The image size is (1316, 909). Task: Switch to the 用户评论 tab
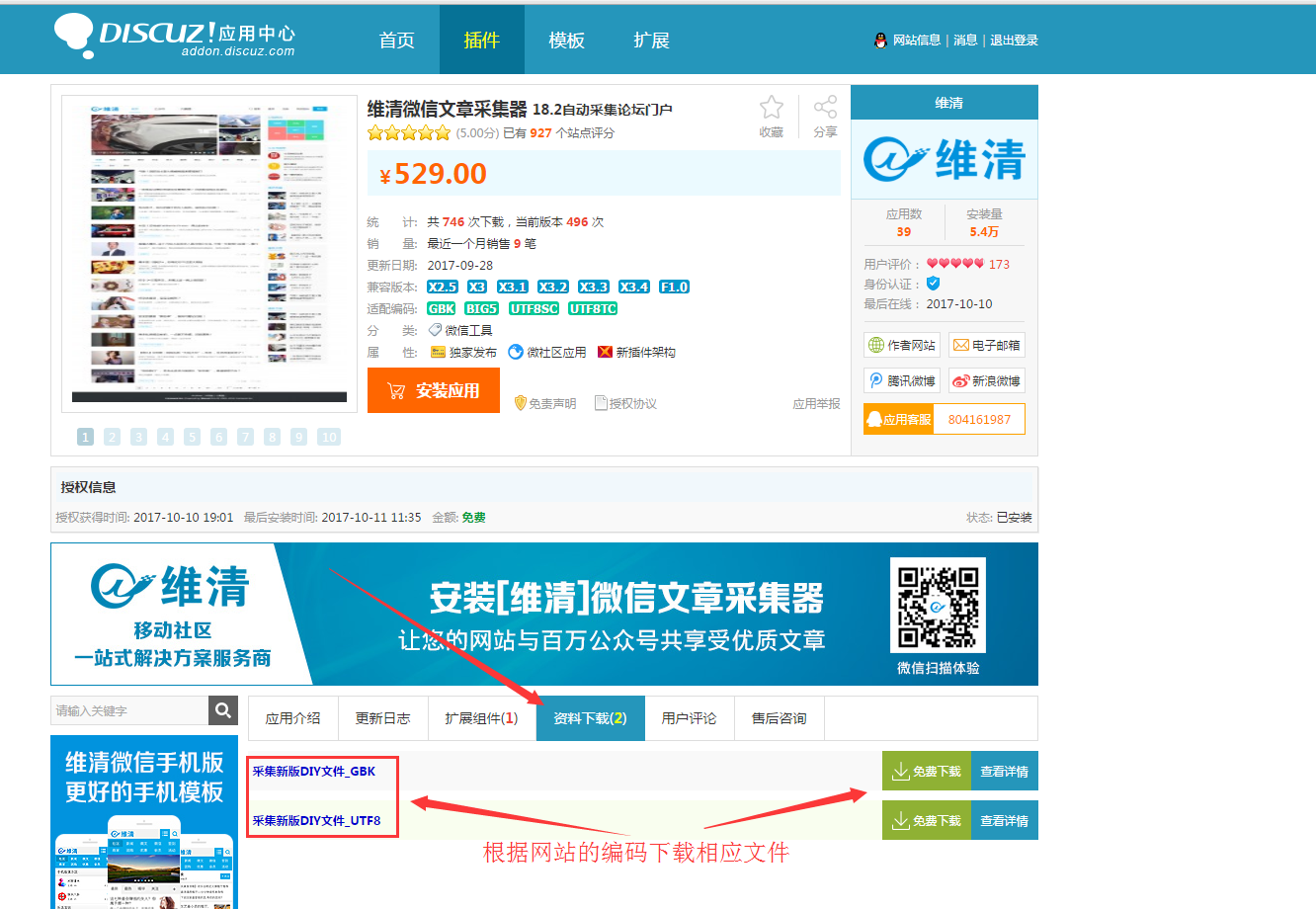[690, 718]
